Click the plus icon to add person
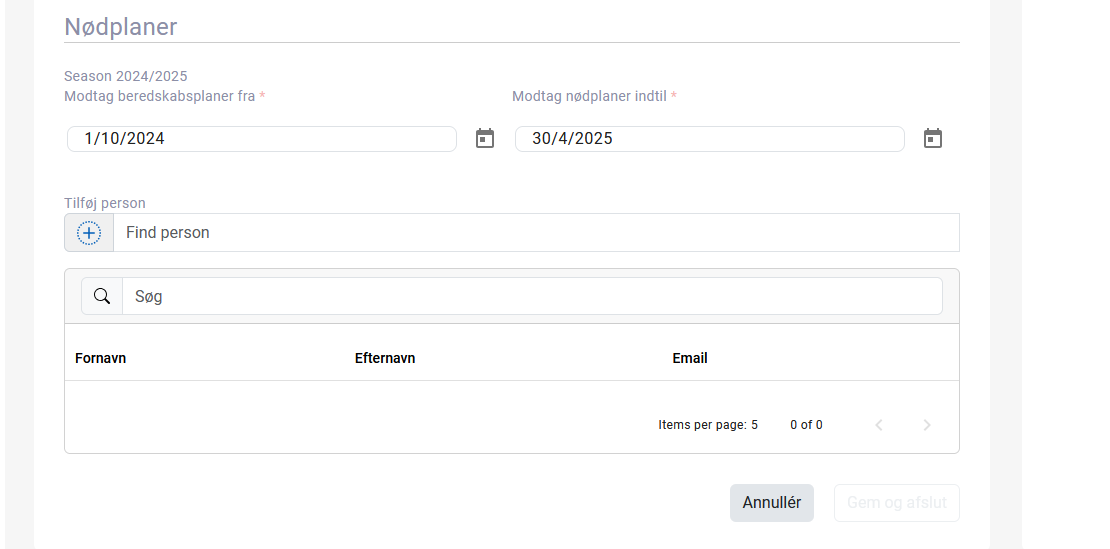 click(89, 233)
